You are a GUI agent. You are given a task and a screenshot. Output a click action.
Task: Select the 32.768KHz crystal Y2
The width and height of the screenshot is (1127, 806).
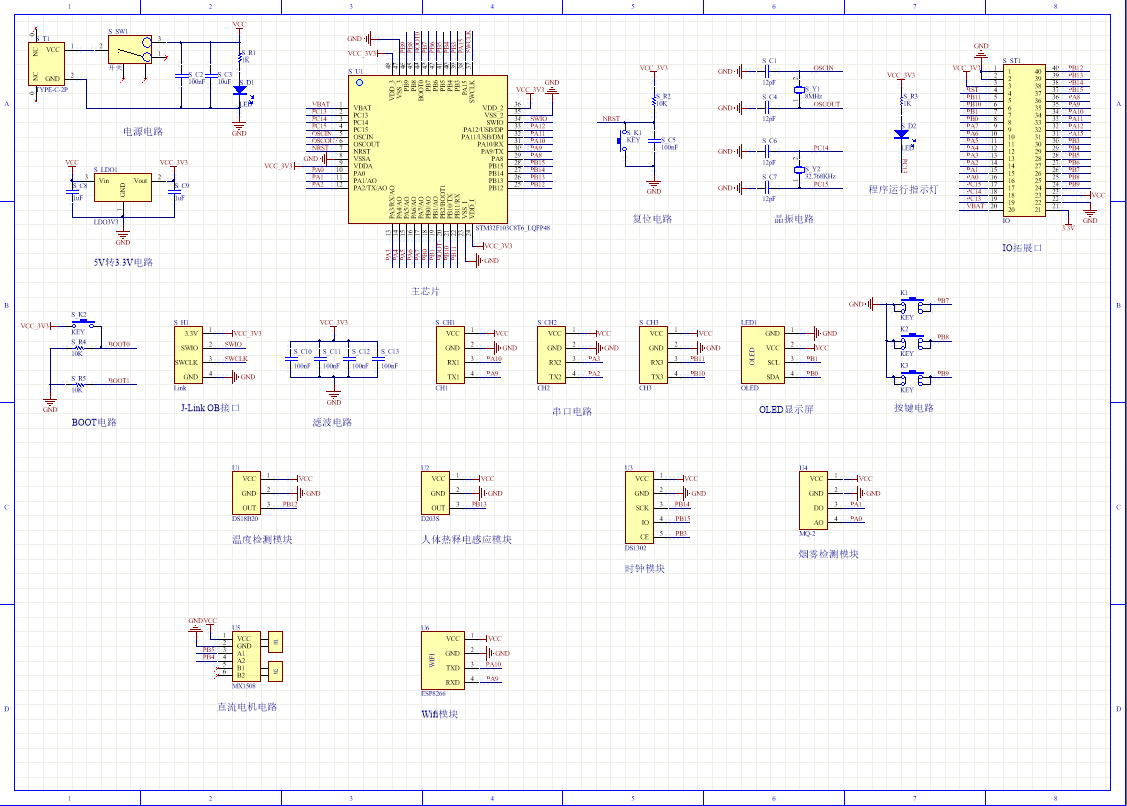point(799,170)
